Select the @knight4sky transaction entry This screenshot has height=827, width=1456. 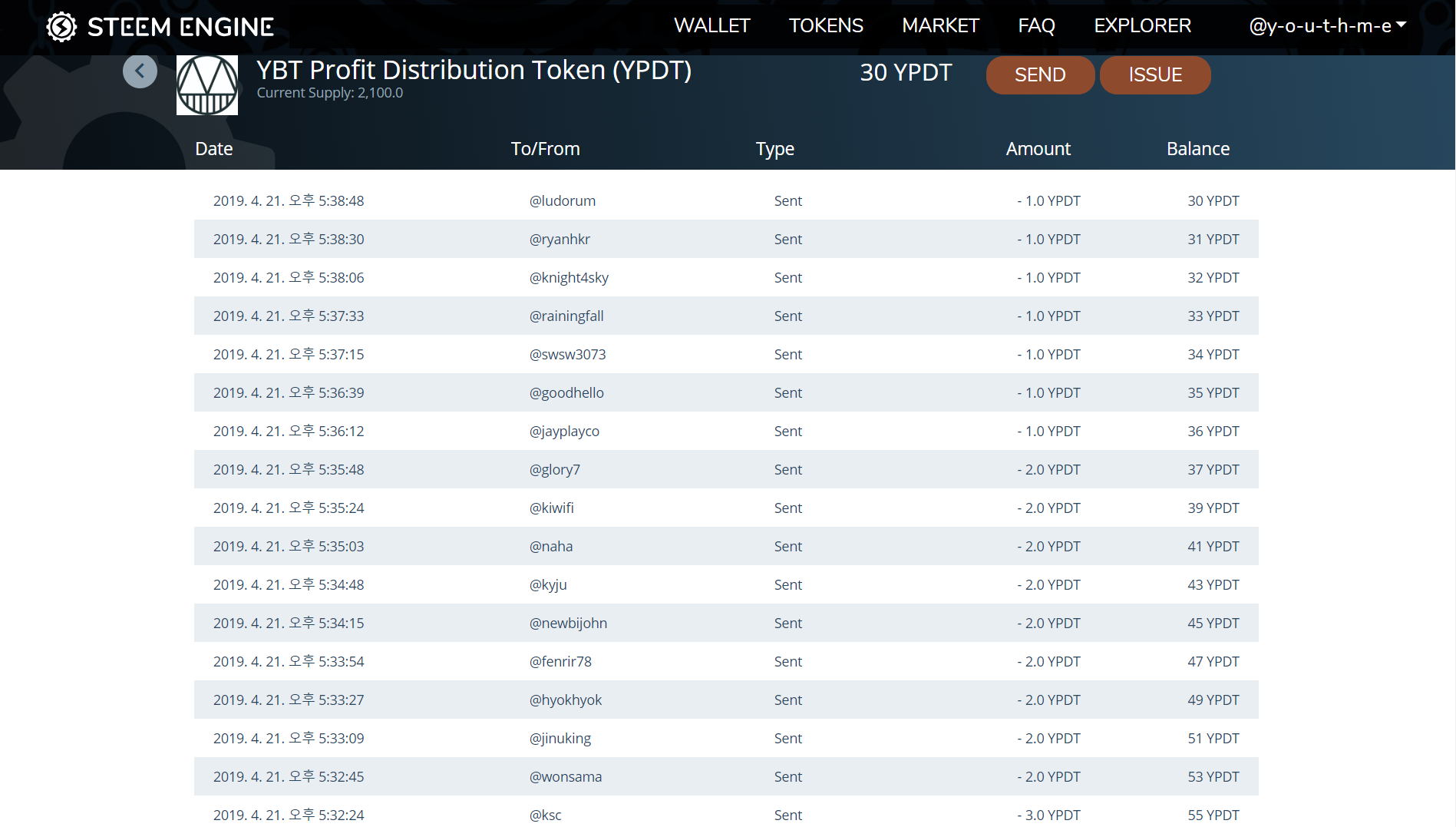pyautogui.click(x=726, y=277)
